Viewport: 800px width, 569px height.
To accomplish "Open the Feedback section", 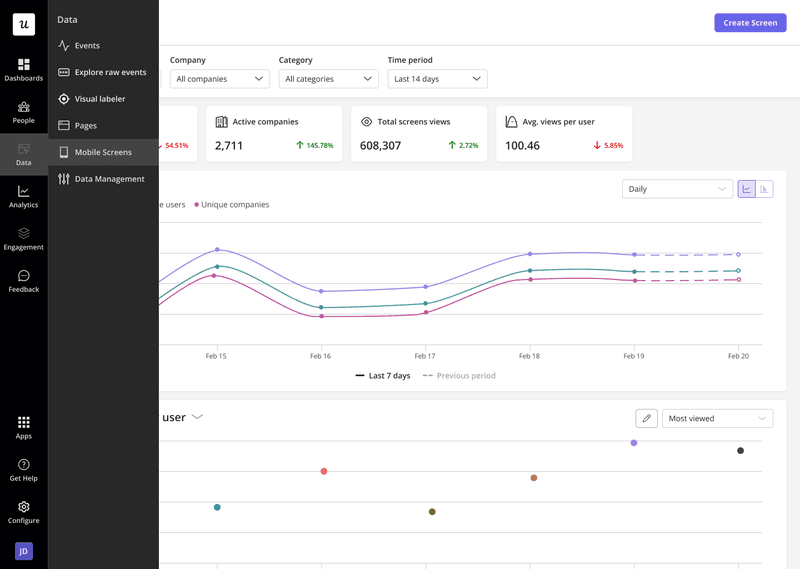I will click(x=24, y=281).
